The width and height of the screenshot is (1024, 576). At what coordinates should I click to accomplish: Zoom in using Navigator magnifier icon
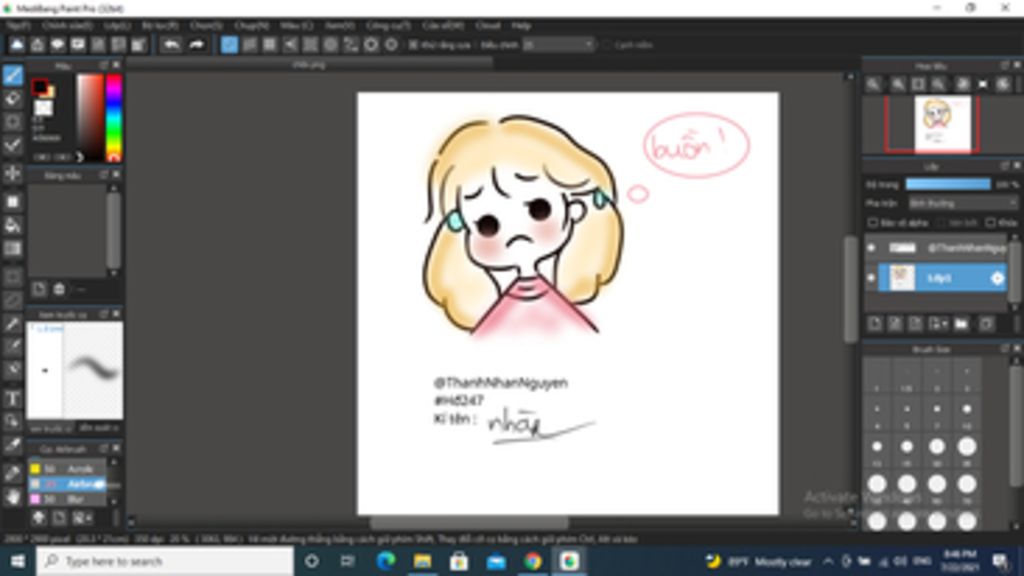tap(898, 84)
